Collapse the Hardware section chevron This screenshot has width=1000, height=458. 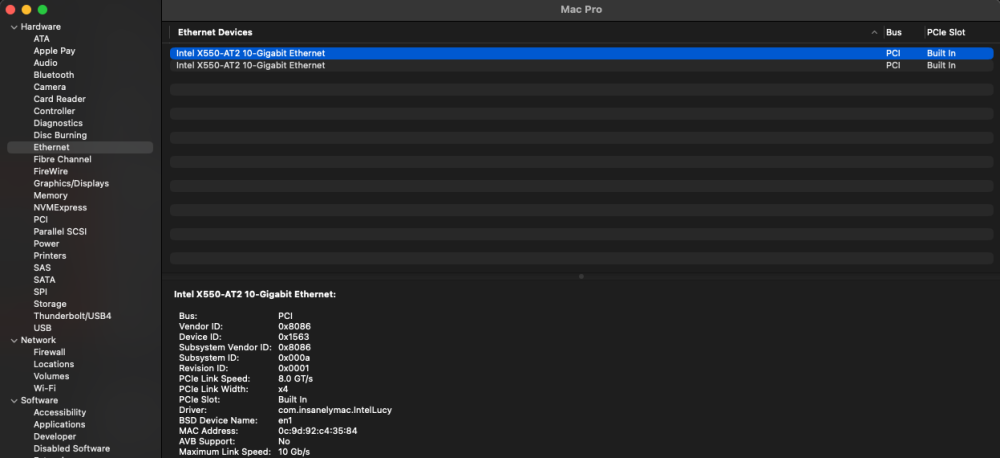[14, 27]
